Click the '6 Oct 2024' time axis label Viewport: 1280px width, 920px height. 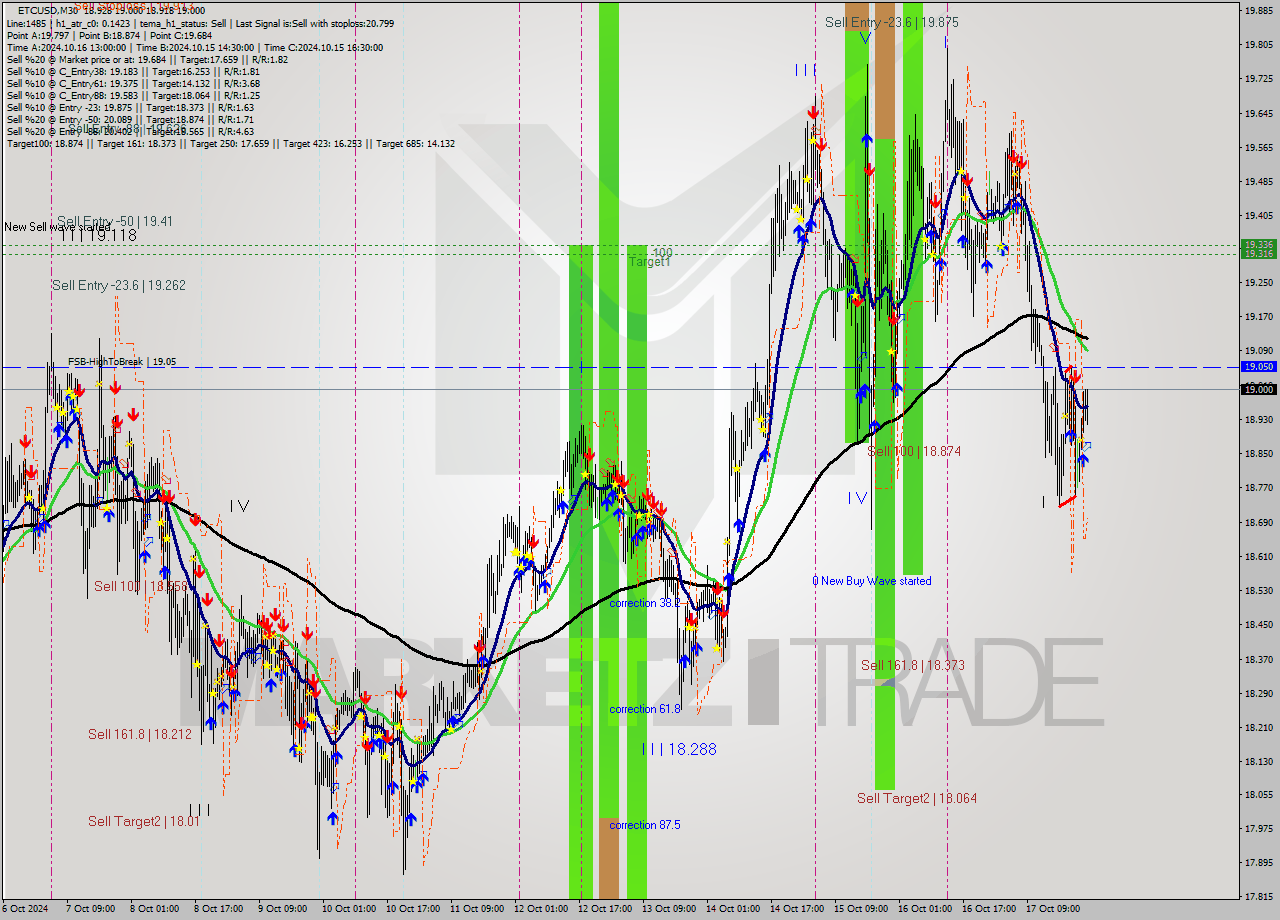[25, 909]
